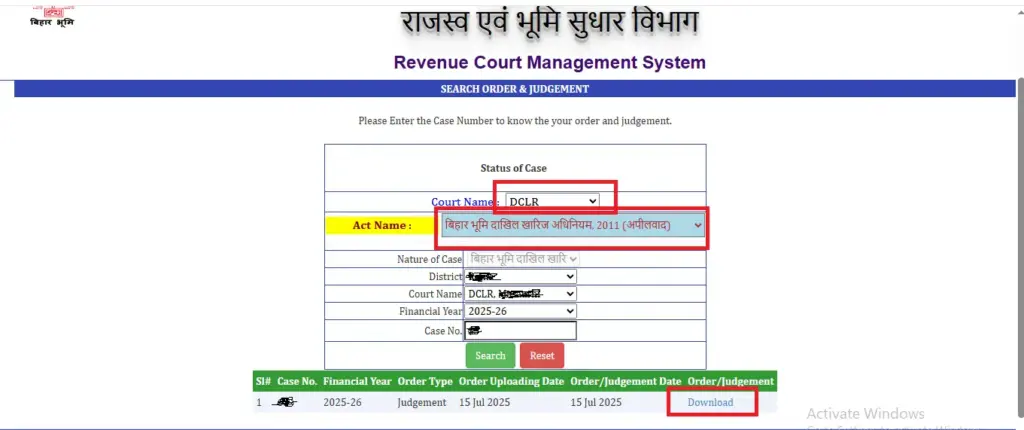
Task: Open the Financial Year dropdown showing 2025-26
Action: click(x=520, y=312)
